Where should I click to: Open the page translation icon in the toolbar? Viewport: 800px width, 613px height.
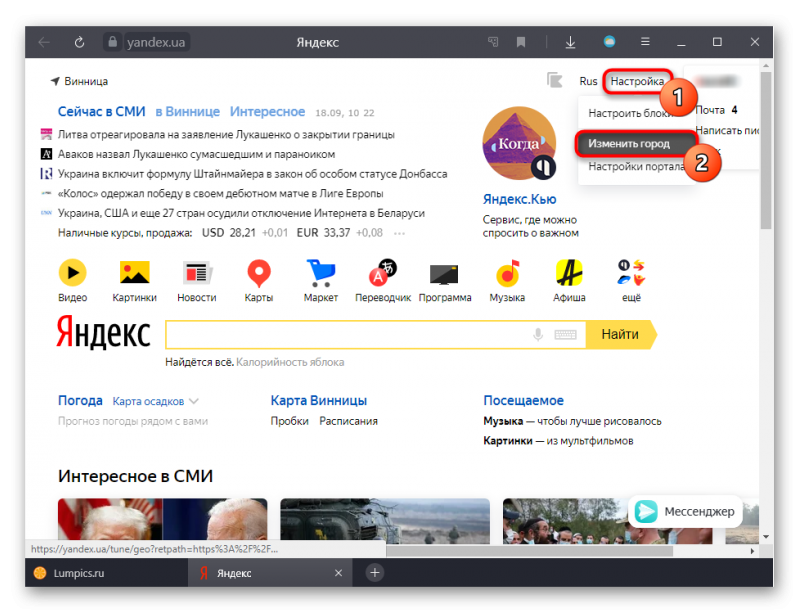point(493,42)
